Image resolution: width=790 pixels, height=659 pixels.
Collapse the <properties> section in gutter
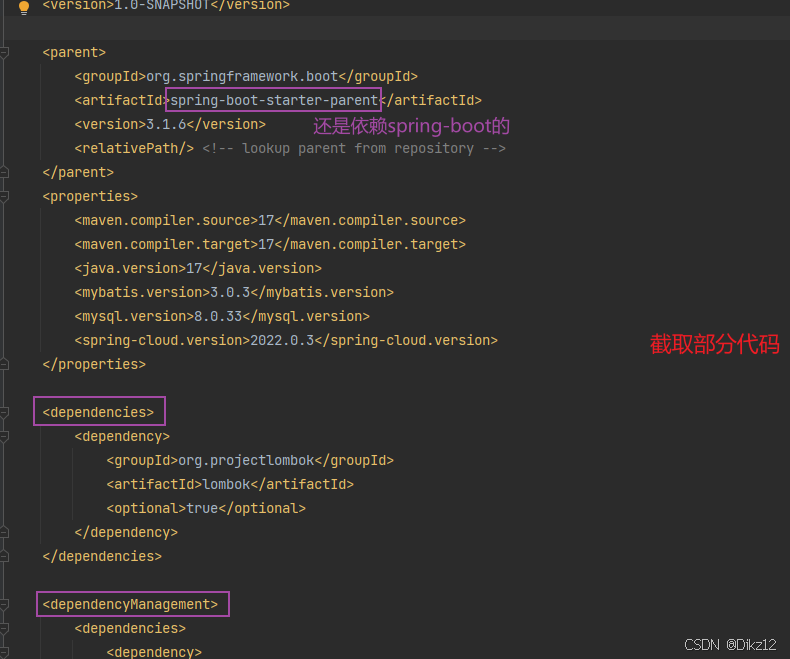click(5, 196)
